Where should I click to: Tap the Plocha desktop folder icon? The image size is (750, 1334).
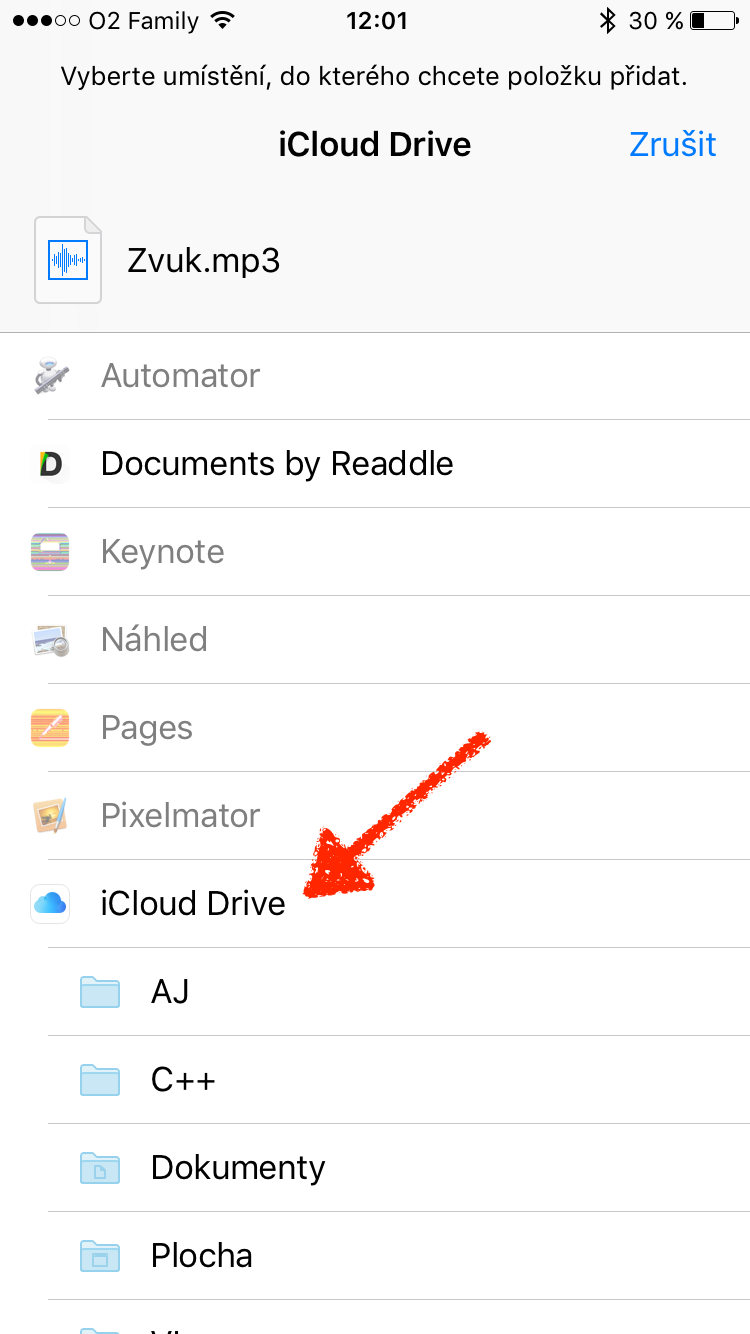click(100, 1256)
